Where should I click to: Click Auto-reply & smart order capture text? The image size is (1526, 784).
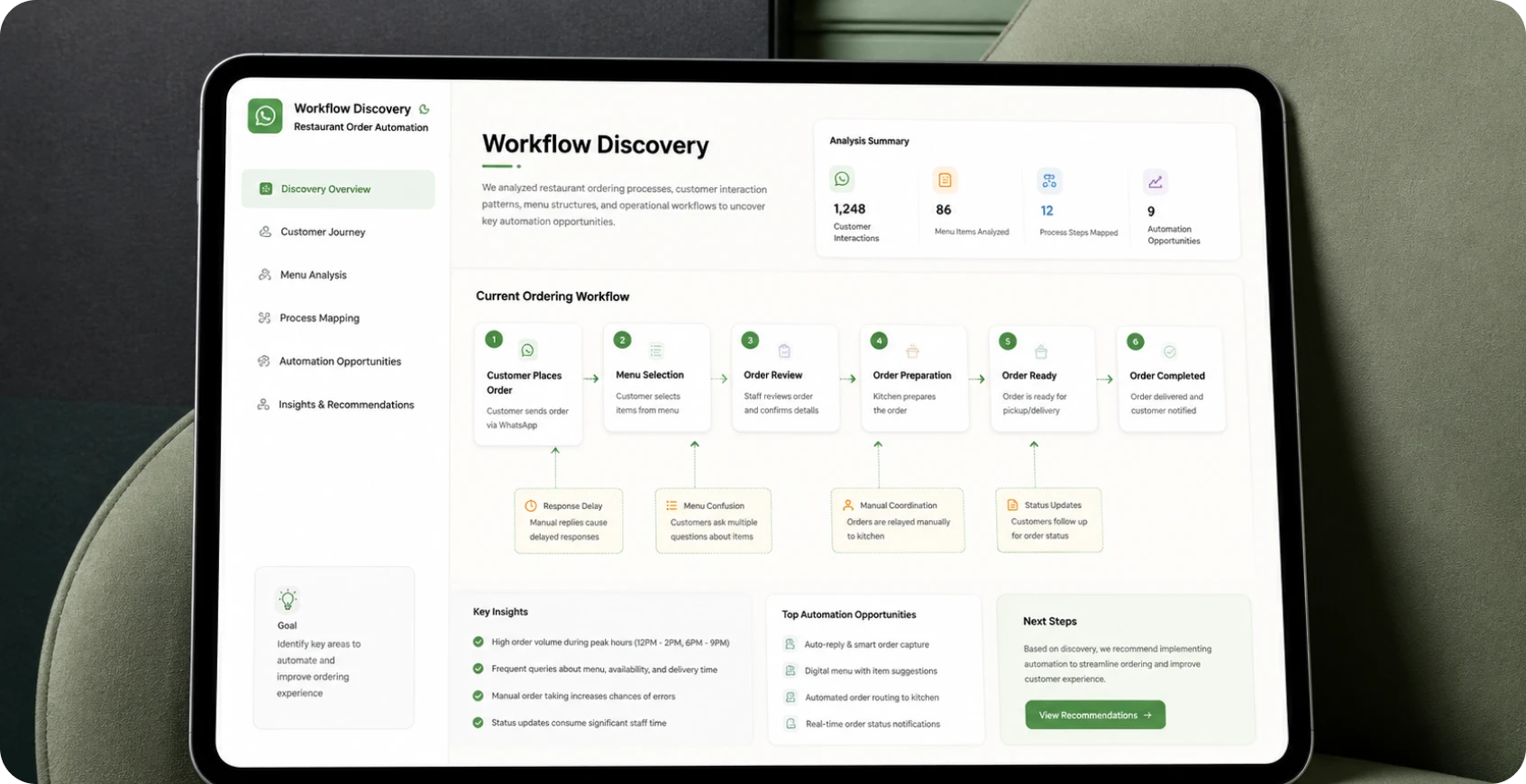pos(866,645)
